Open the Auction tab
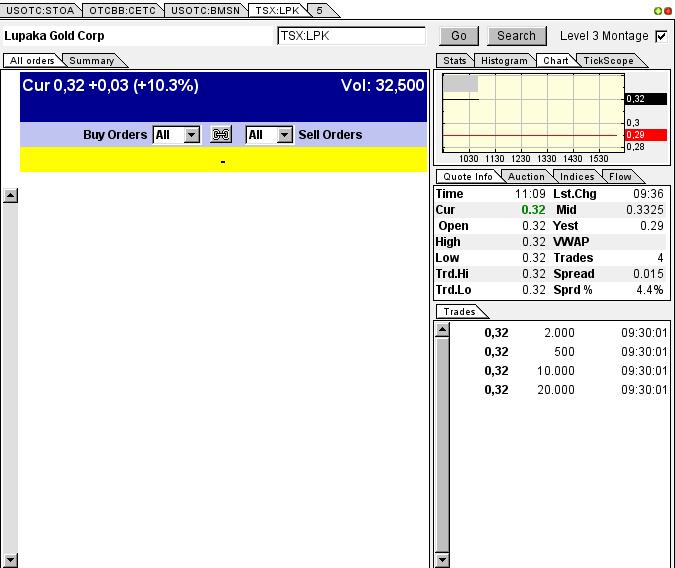This screenshot has width=675, height=568. click(x=526, y=177)
